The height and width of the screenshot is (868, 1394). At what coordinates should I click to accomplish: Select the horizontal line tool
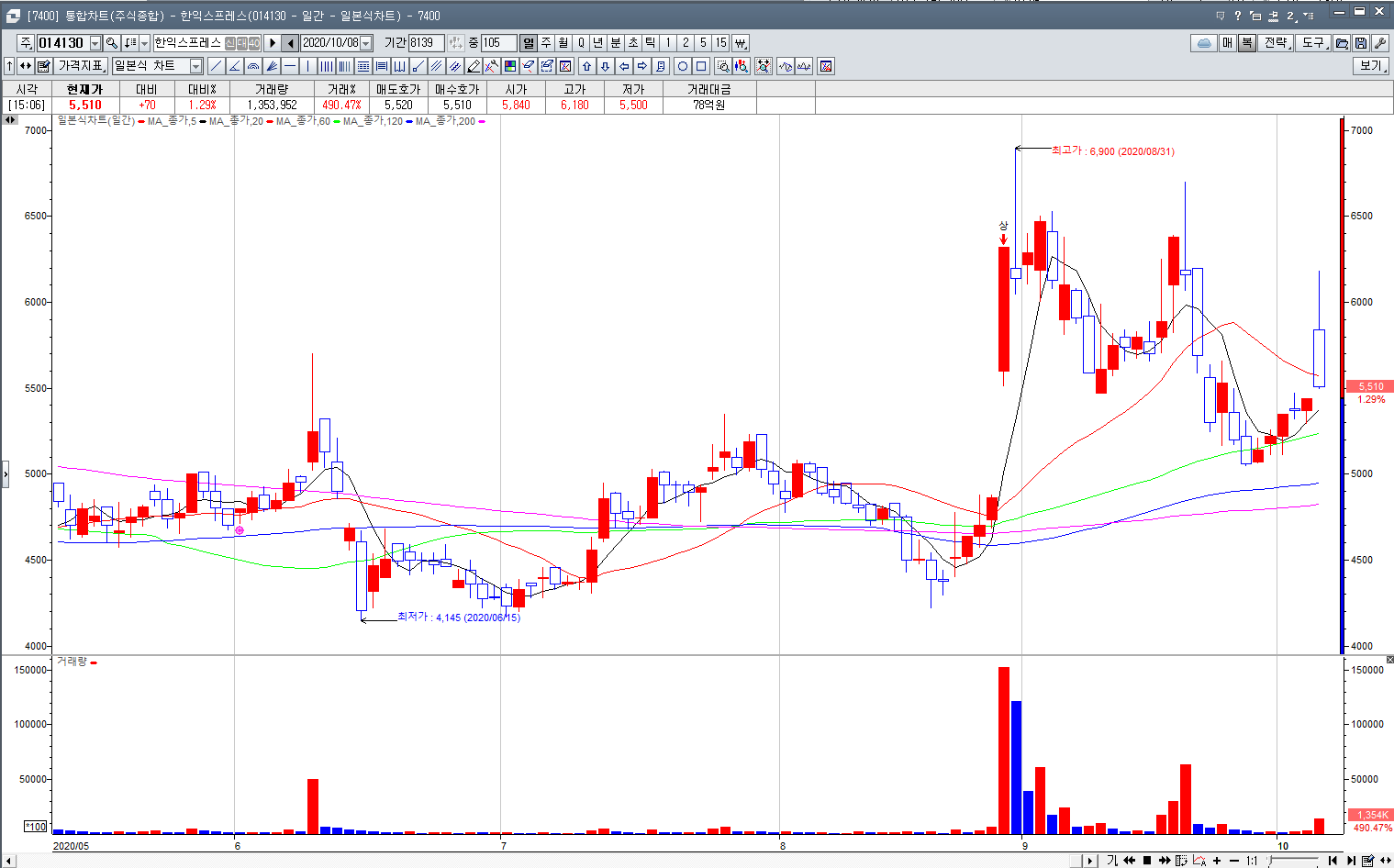tap(290, 66)
